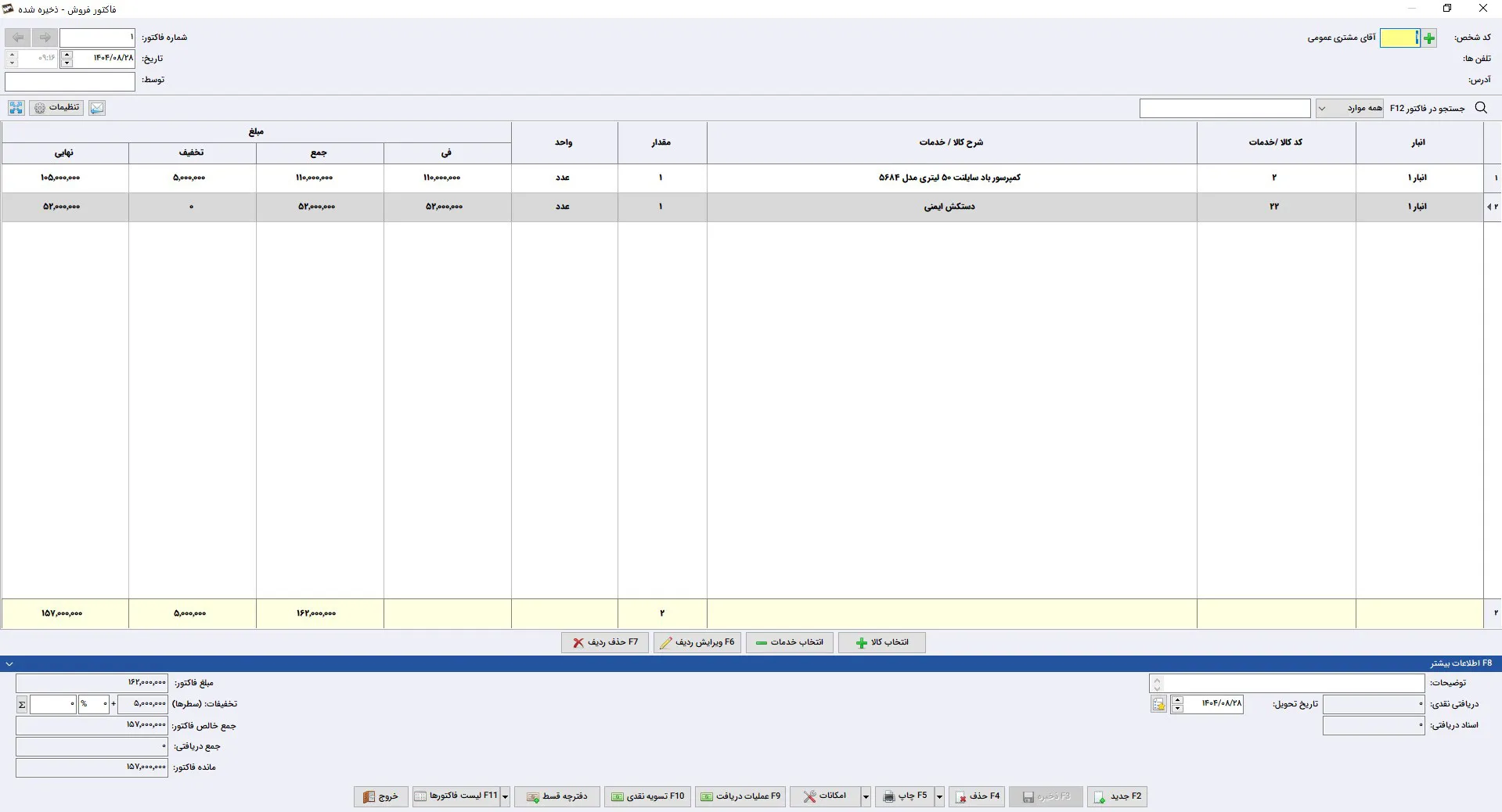Click F5 چاپ print button
This screenshot has height=812, width=1502.
click(x=905, y=796)
